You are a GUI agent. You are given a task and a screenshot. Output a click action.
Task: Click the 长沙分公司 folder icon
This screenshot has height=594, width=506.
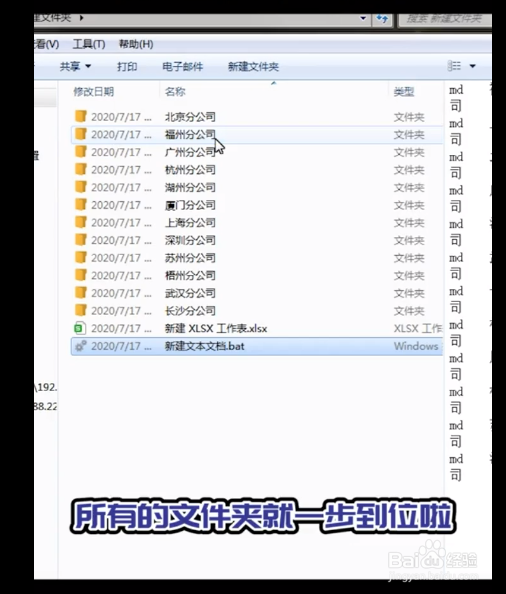80,310
